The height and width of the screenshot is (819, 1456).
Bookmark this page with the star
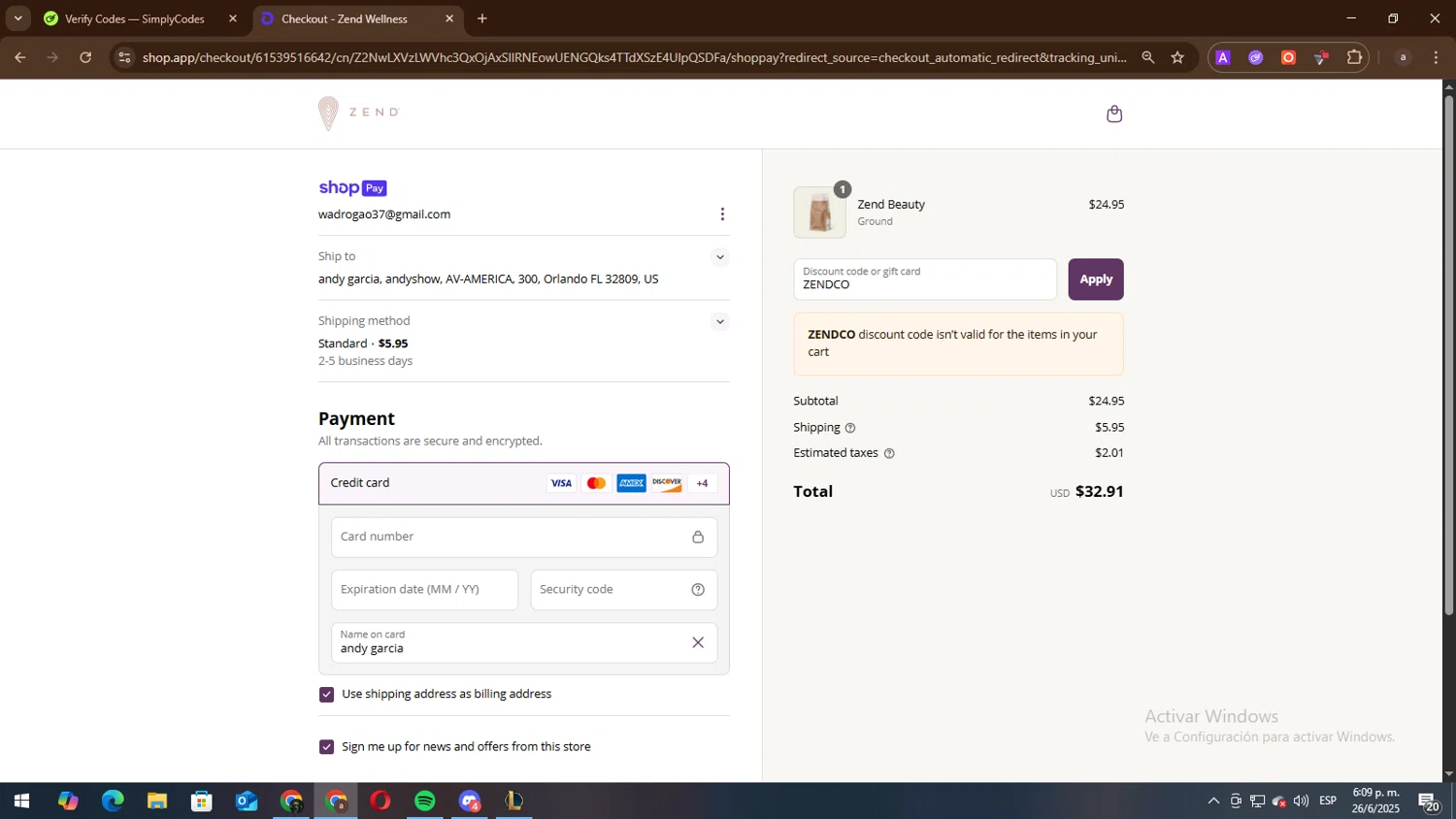point(1177,57)
